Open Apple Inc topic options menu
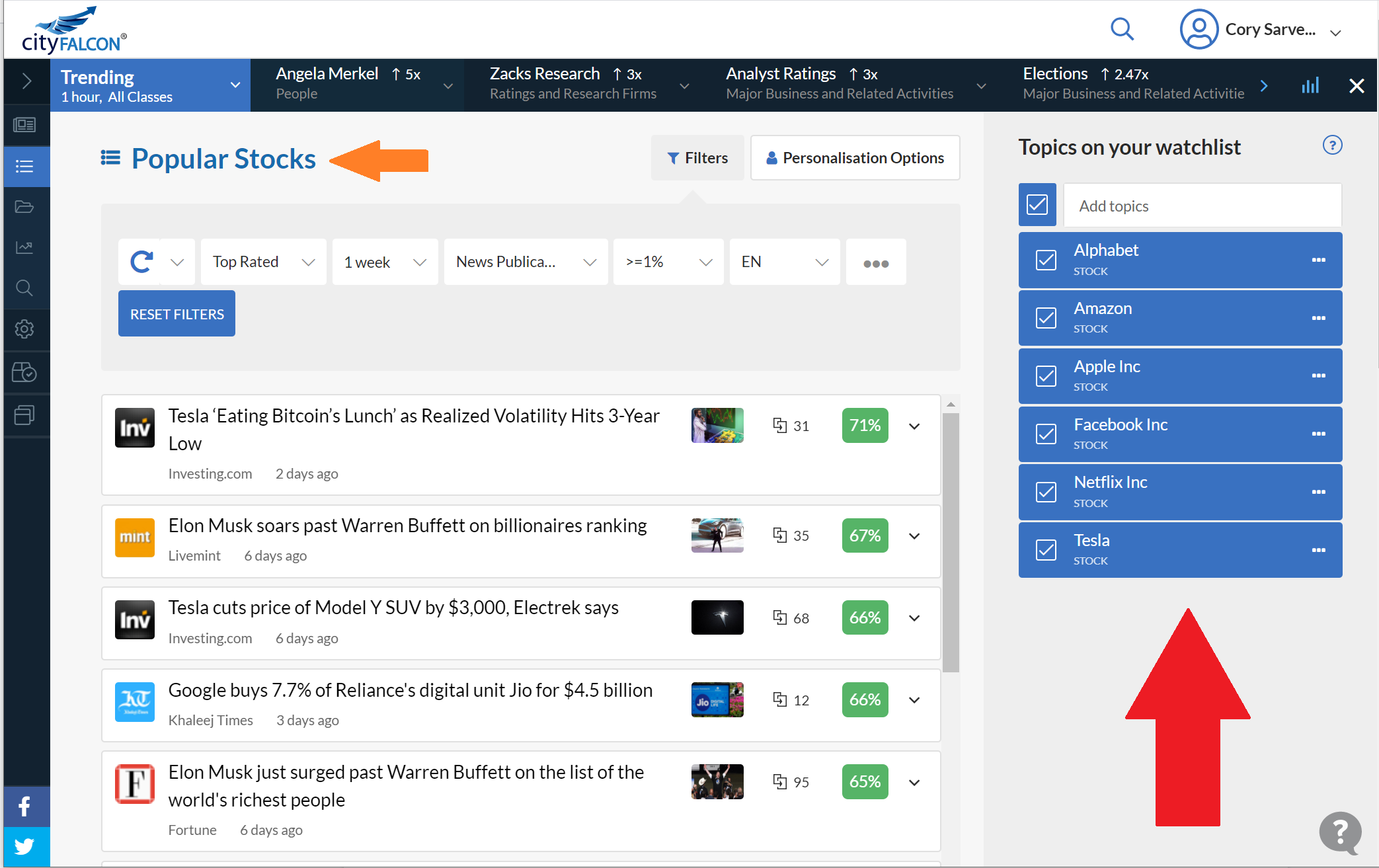The image size is (1379, 868). [1318, 375]
